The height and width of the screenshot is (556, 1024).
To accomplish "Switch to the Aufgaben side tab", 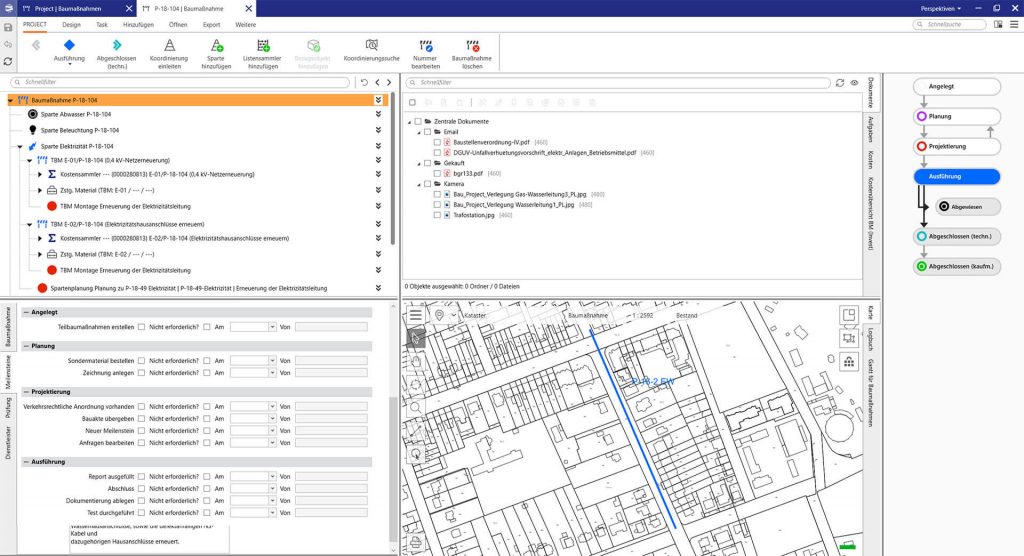I will [870, 128].
